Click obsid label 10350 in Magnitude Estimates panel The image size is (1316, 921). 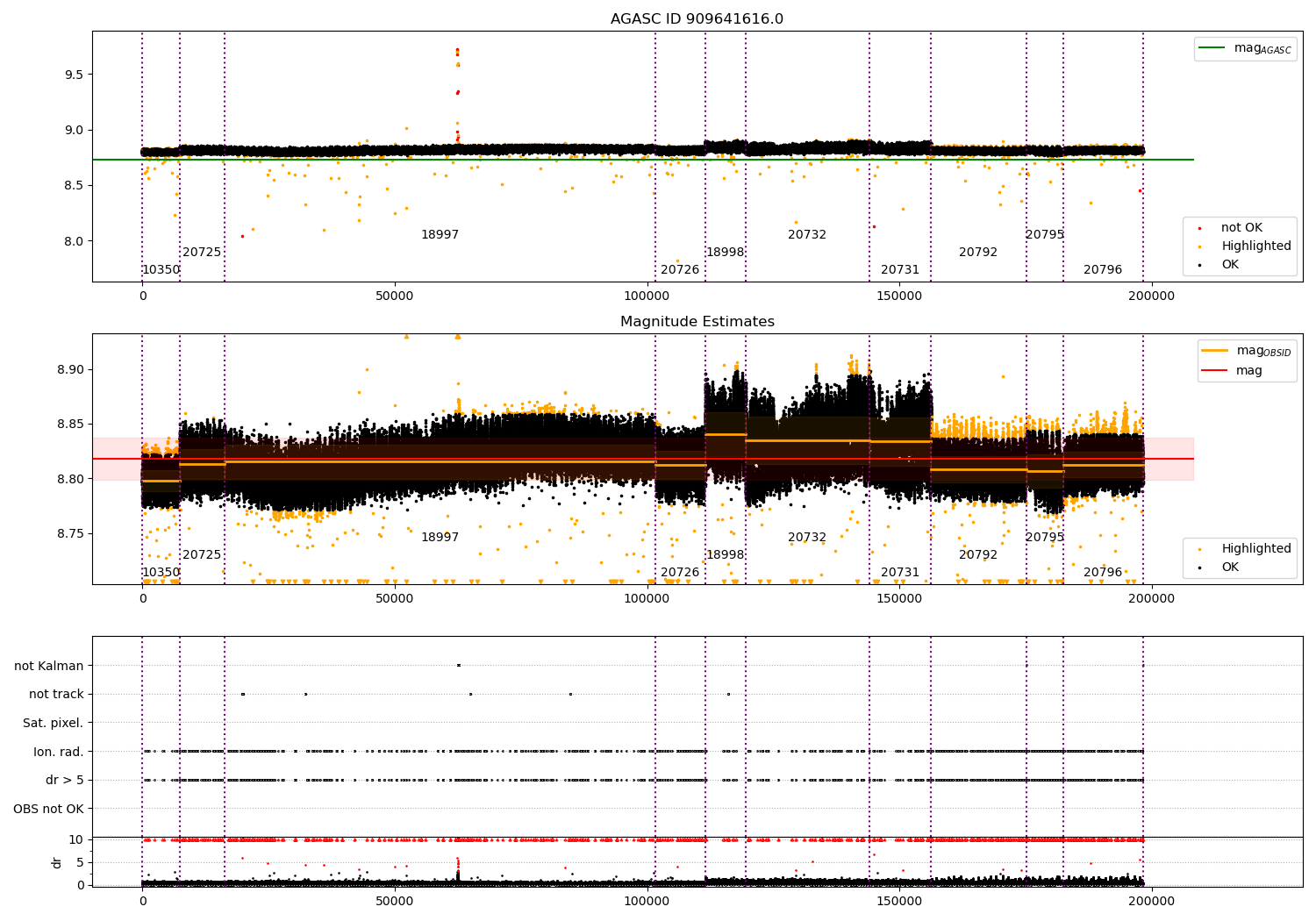tap(161, 573)
